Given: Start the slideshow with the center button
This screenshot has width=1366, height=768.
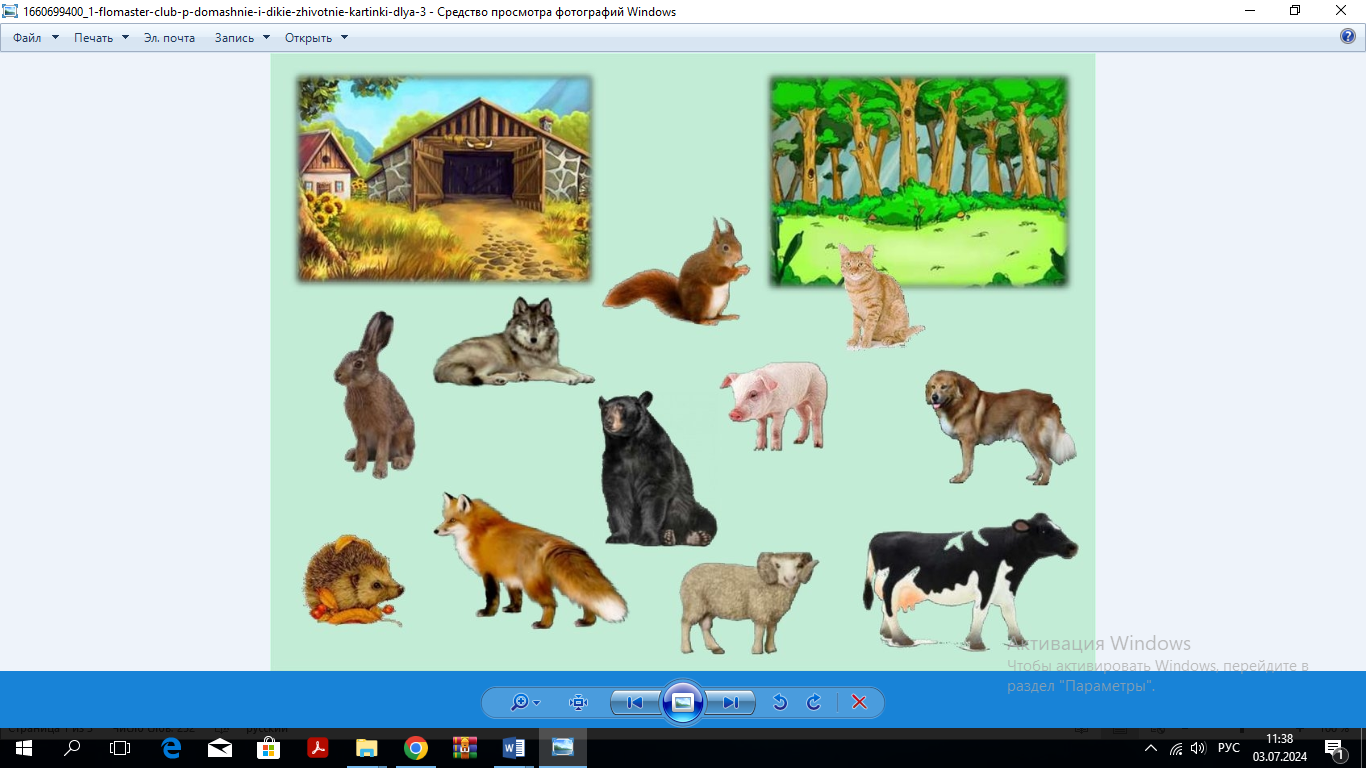Looking at the screenshot, I should [683, 702].
